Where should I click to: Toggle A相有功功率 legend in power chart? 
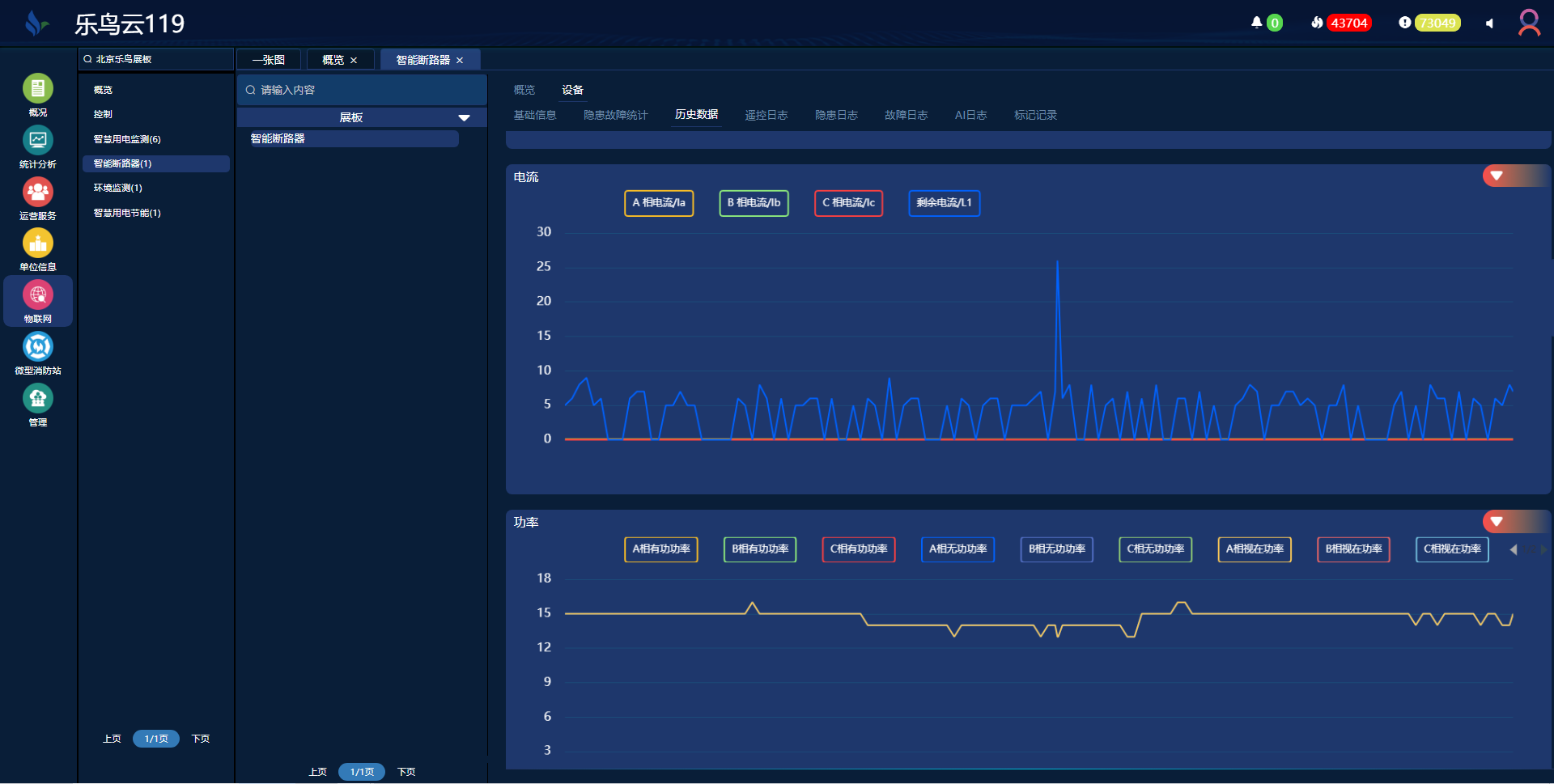[x=661, y=549]
